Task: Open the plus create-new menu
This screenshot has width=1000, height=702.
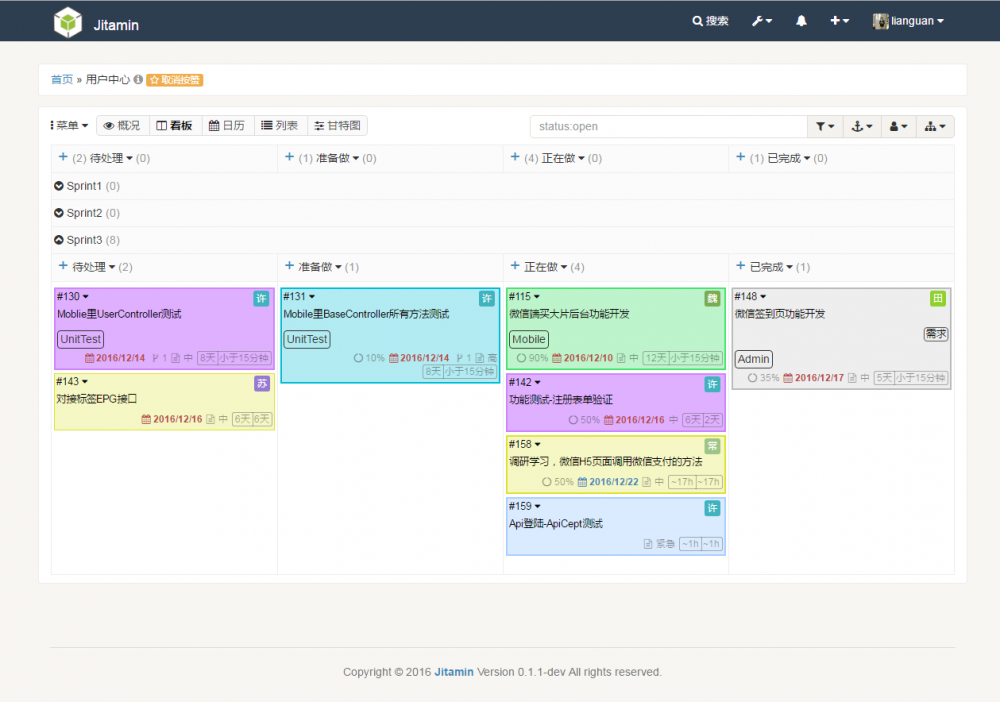Action: 839,21
